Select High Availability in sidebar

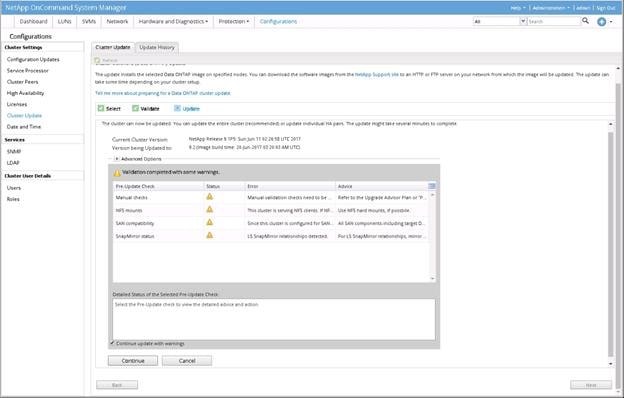[x=25, y=93]
